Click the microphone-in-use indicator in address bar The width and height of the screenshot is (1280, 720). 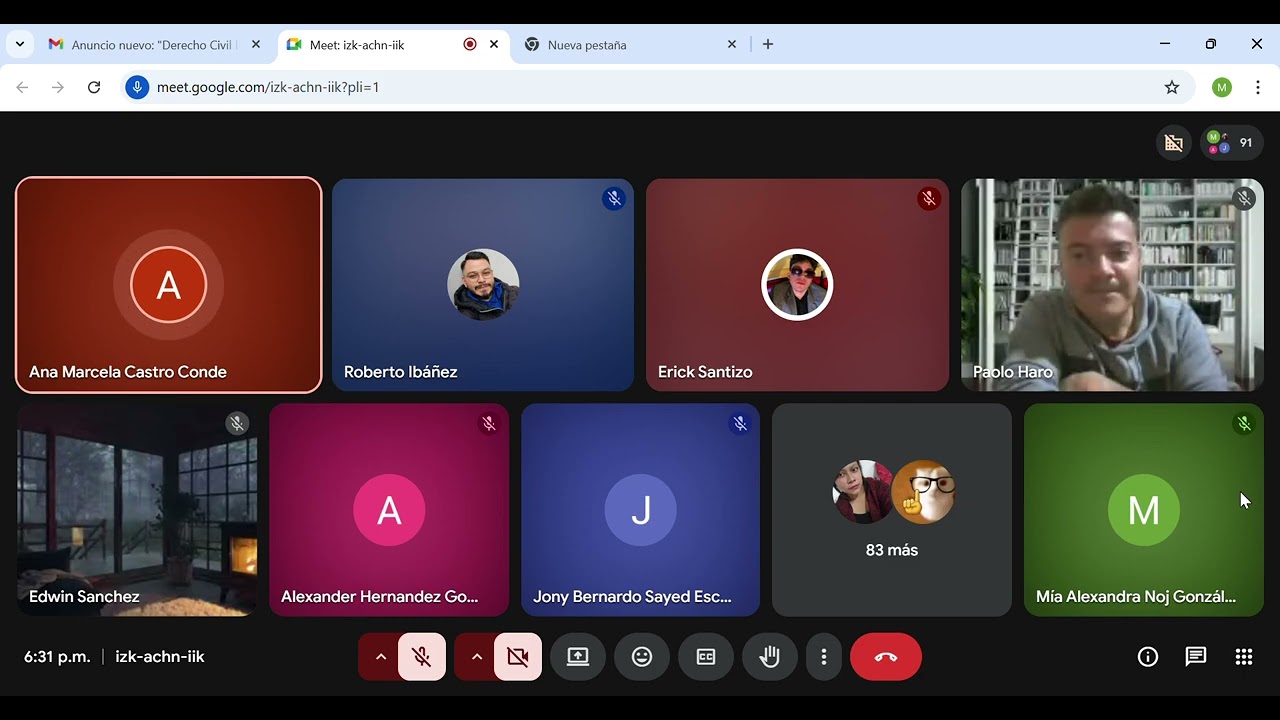(138, 87)
